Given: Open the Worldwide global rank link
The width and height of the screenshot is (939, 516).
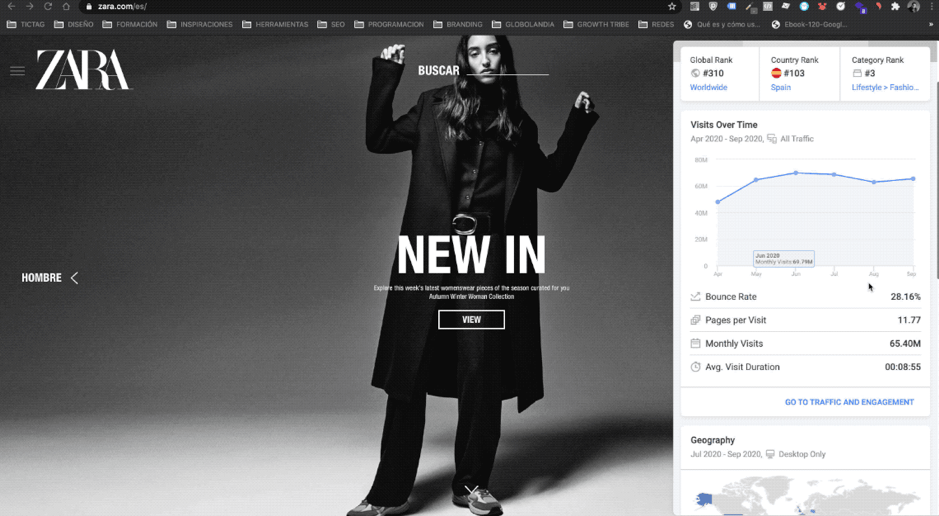Looking at the screenshot, I should tap(708, 87).
